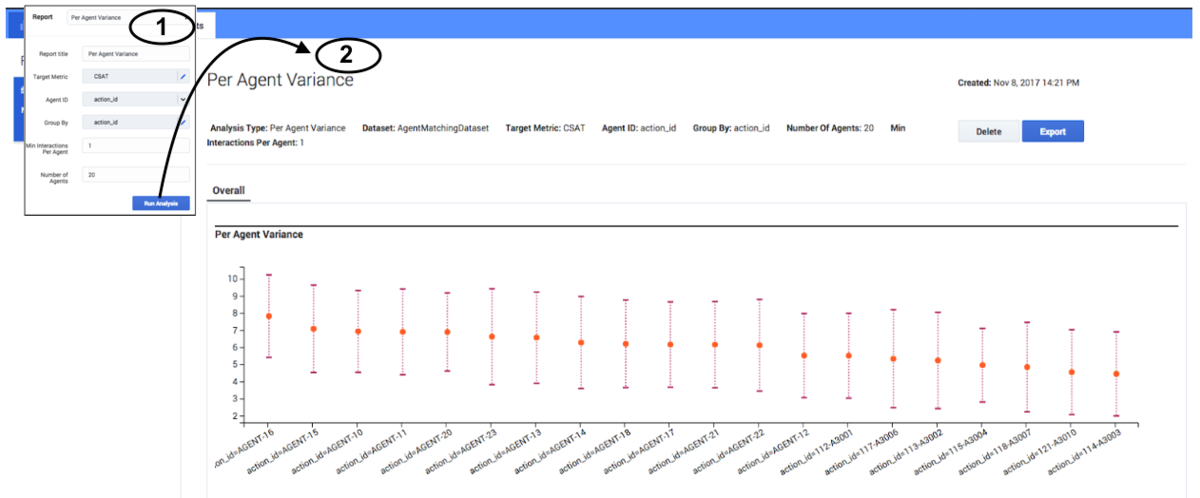Click the AGENT-16 mean data point
The height and width of the screenshot is (498, 1200).
269,316
